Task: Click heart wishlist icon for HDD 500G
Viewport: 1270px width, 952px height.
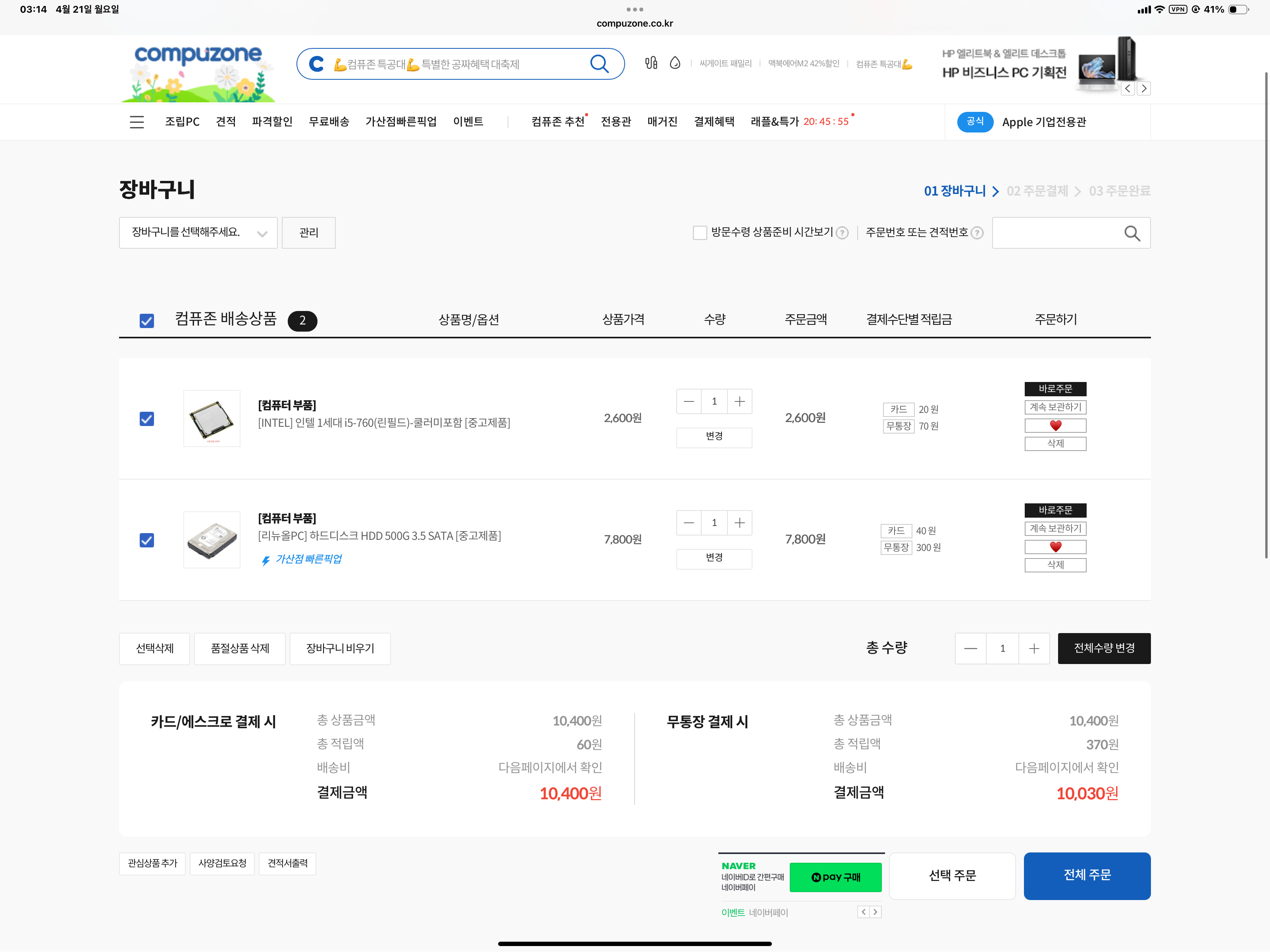Action: 1055,546
